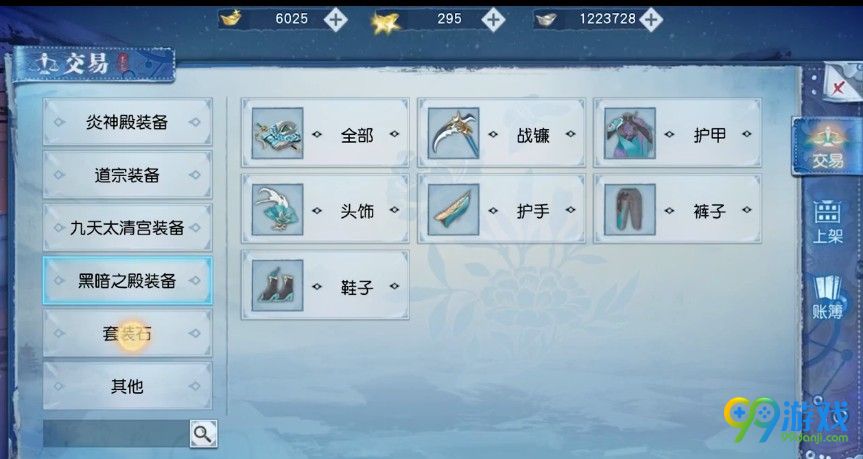
Task: Open the 裤子 pants category
Action: click(678, 209)
